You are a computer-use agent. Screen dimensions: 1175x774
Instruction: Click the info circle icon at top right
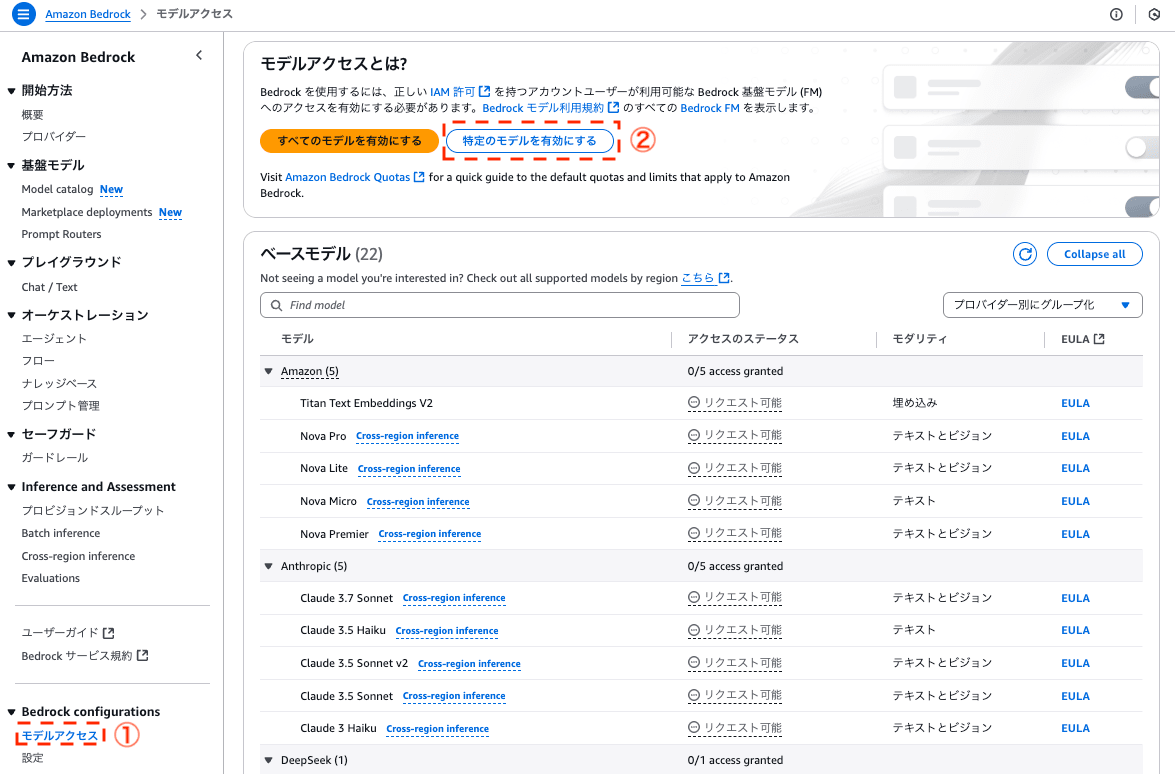pos(1116,14)
